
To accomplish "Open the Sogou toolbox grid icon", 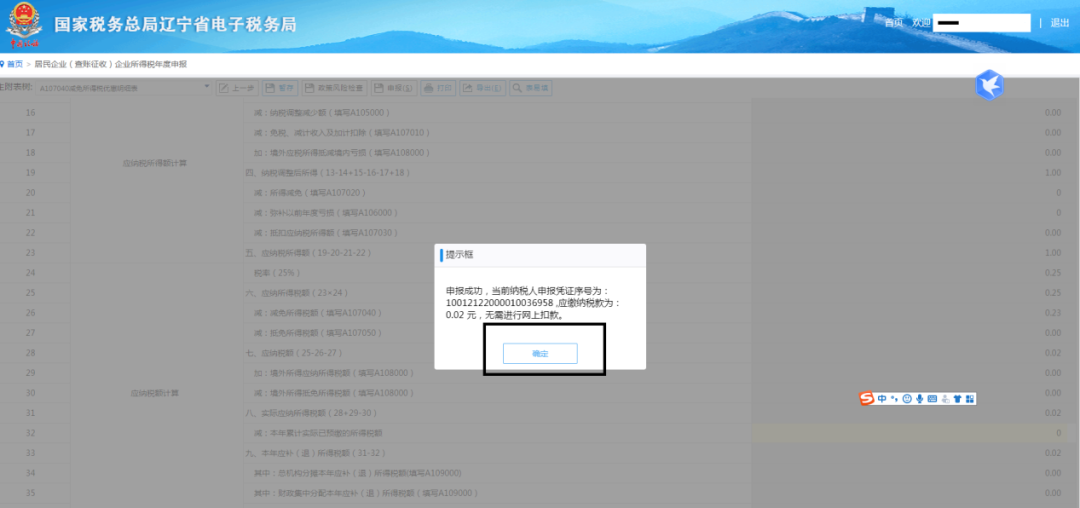I will (968, 399).
